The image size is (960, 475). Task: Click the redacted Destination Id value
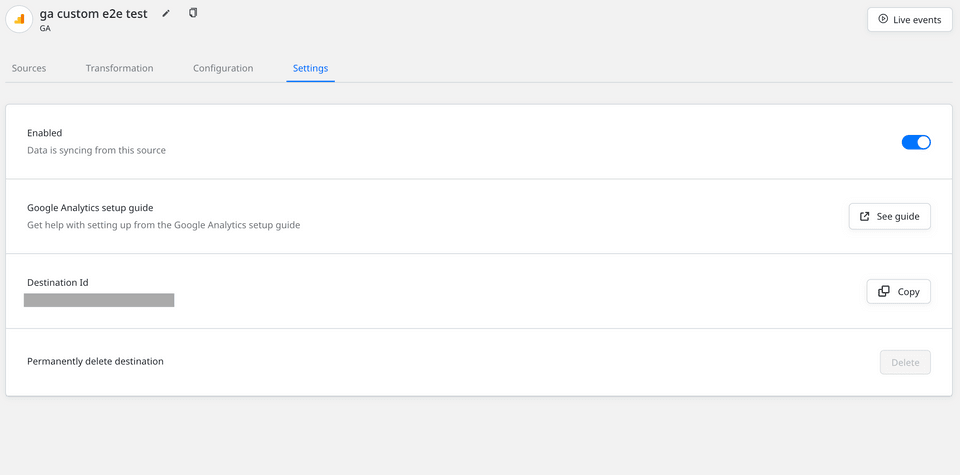coord(99,300)
